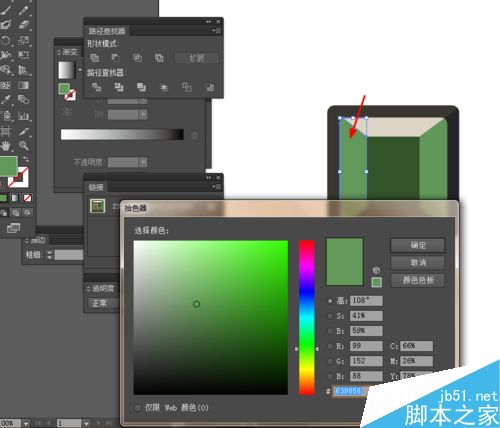Click the 取消 cancel button

[x=418, y=263]
